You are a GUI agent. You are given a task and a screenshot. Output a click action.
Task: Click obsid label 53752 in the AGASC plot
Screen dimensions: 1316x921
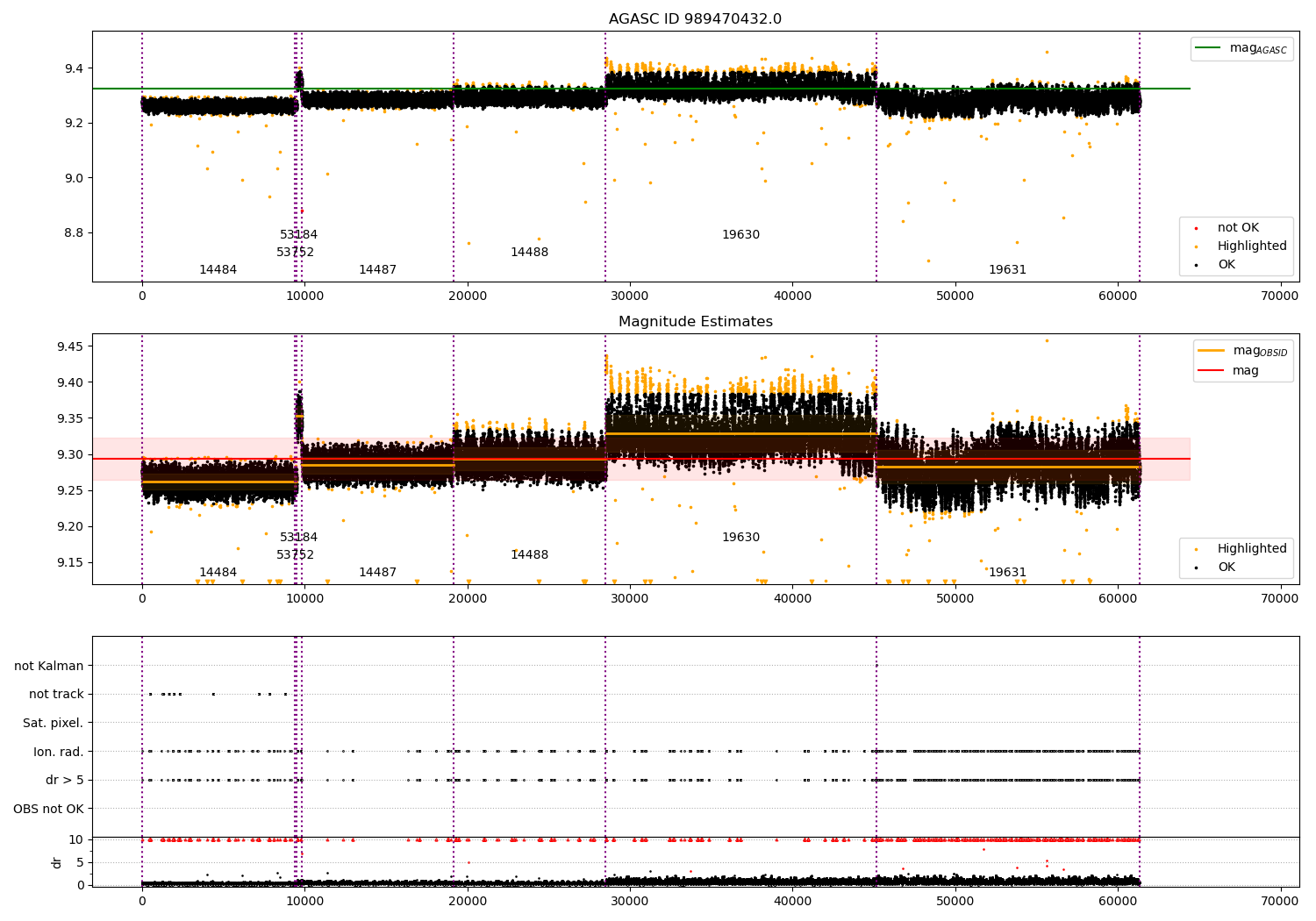295,253
